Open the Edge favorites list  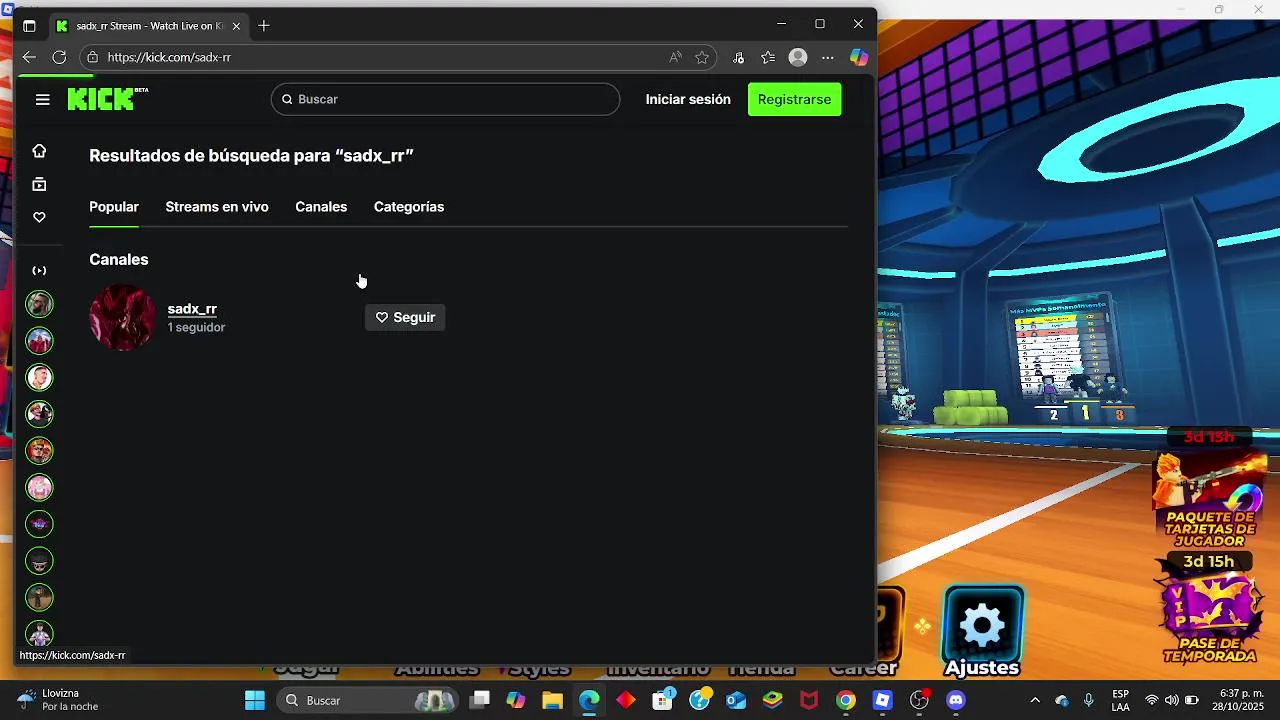click(x=768, y=57)
